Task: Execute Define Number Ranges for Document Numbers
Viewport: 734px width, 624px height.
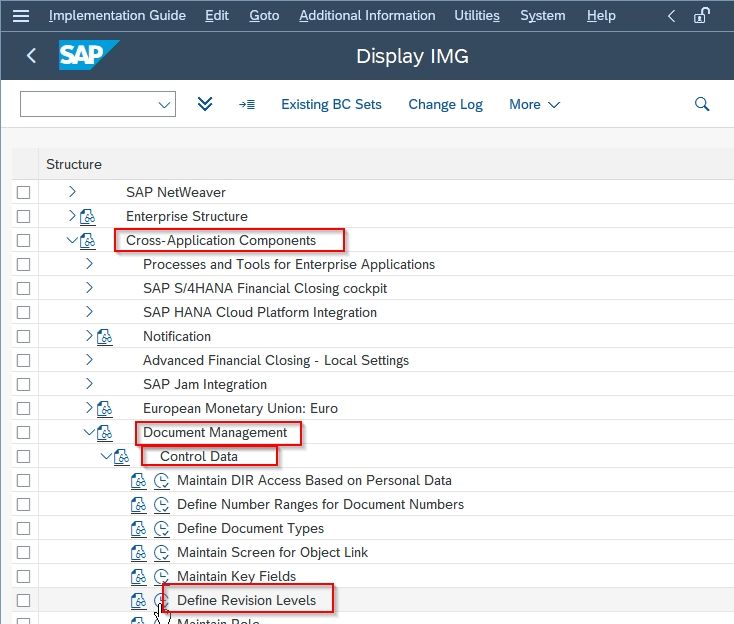Action: [x=161, y=505]
